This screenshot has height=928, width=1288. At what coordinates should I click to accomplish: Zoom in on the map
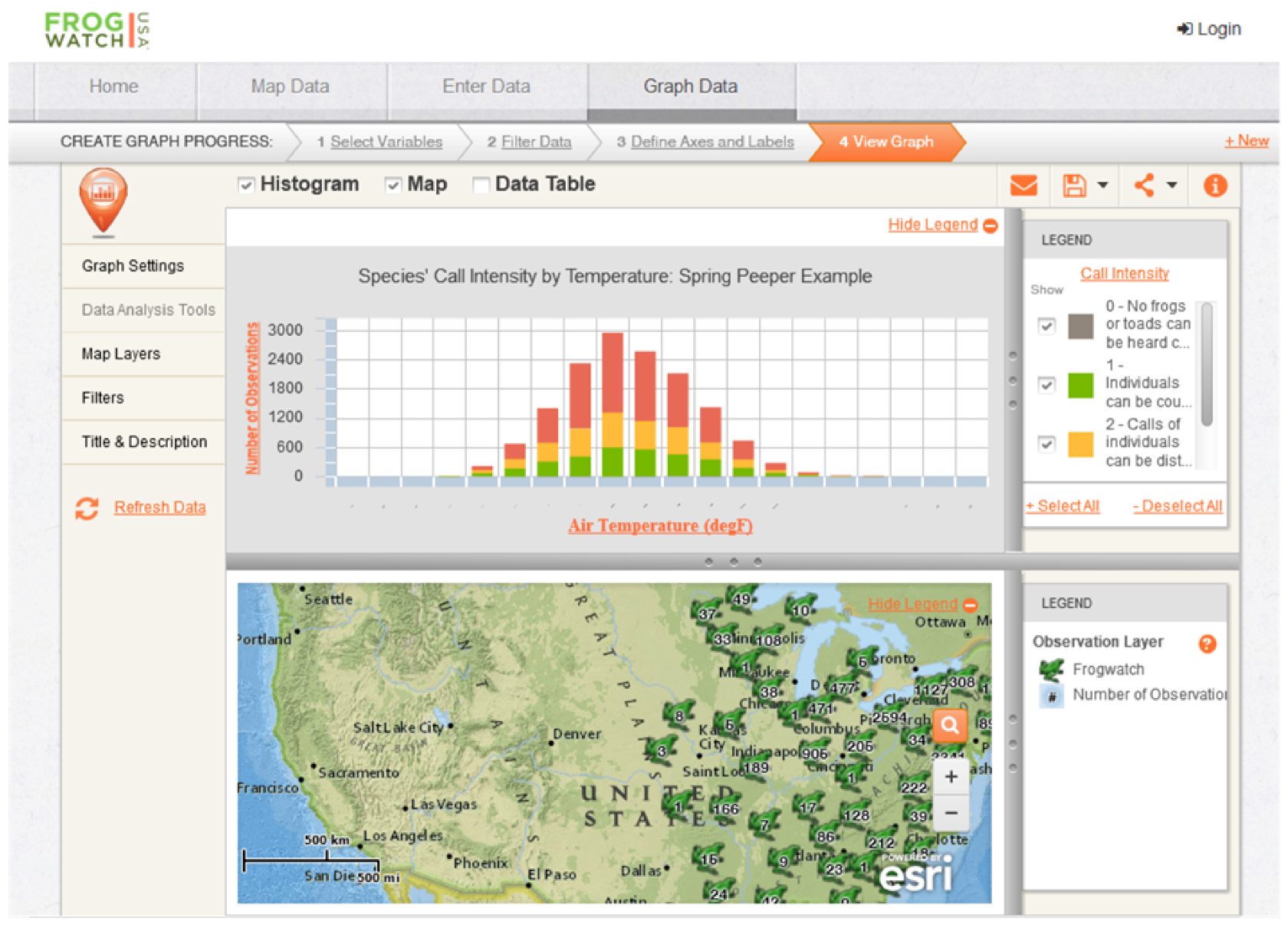(x=951, y=777)
